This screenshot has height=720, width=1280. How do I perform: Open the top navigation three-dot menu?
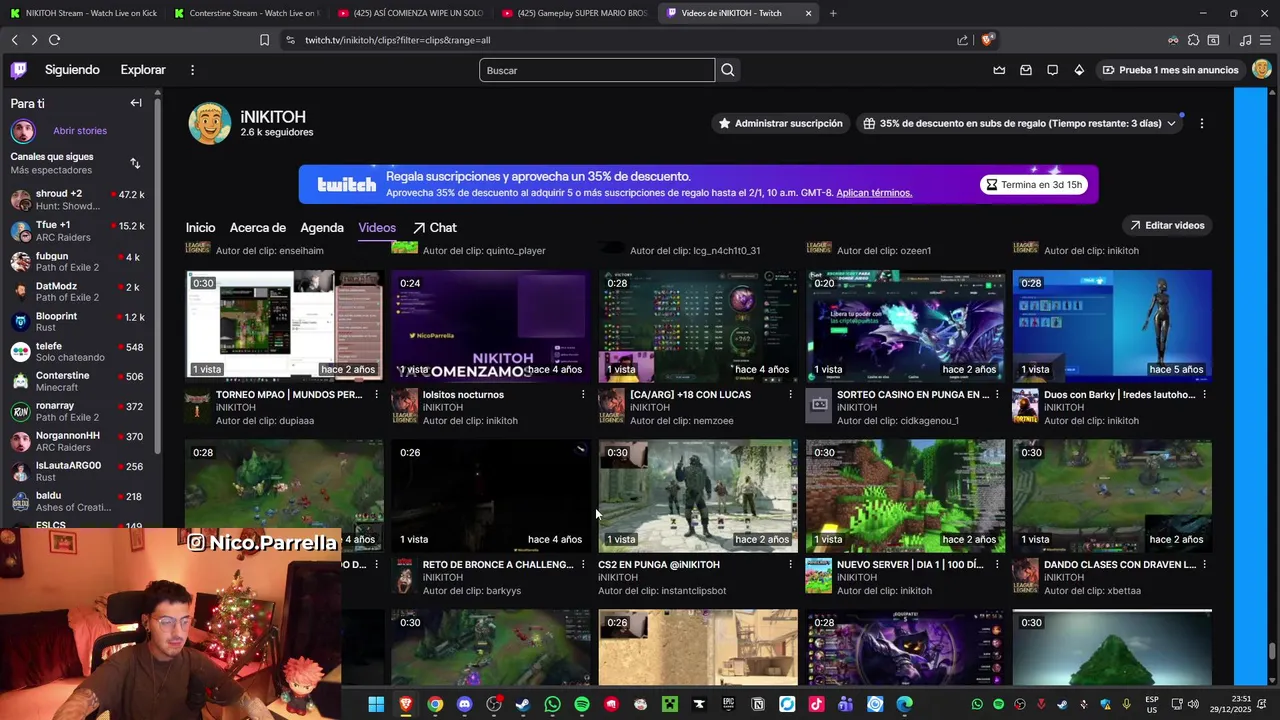click(x=192, y=70)
